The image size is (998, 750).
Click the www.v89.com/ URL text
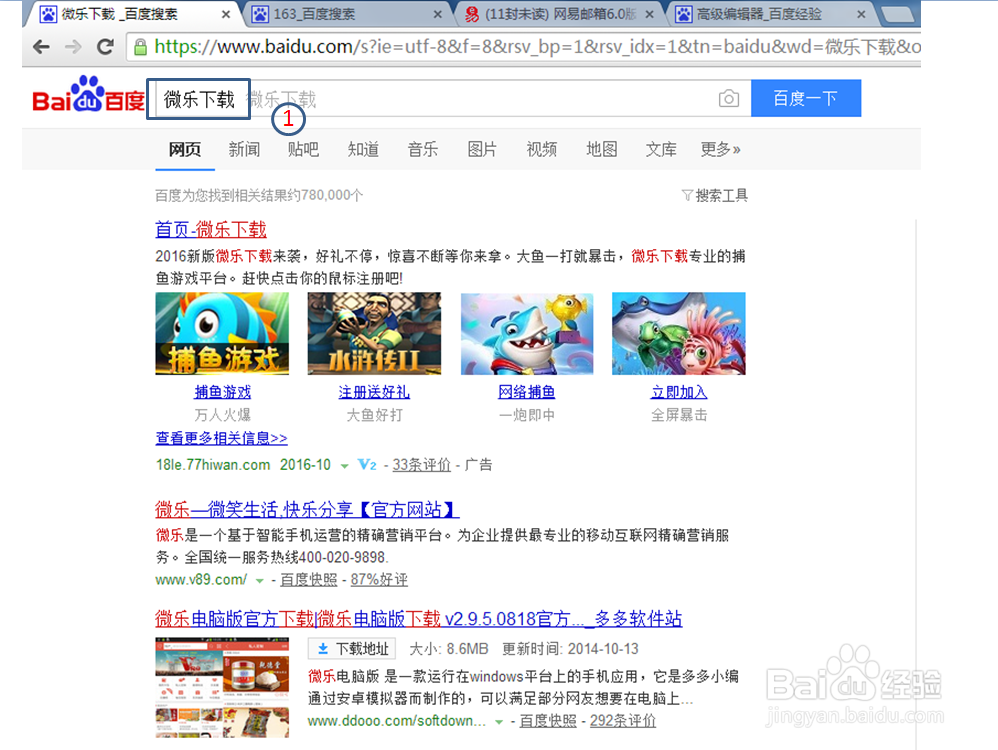[x=201, y=579]
